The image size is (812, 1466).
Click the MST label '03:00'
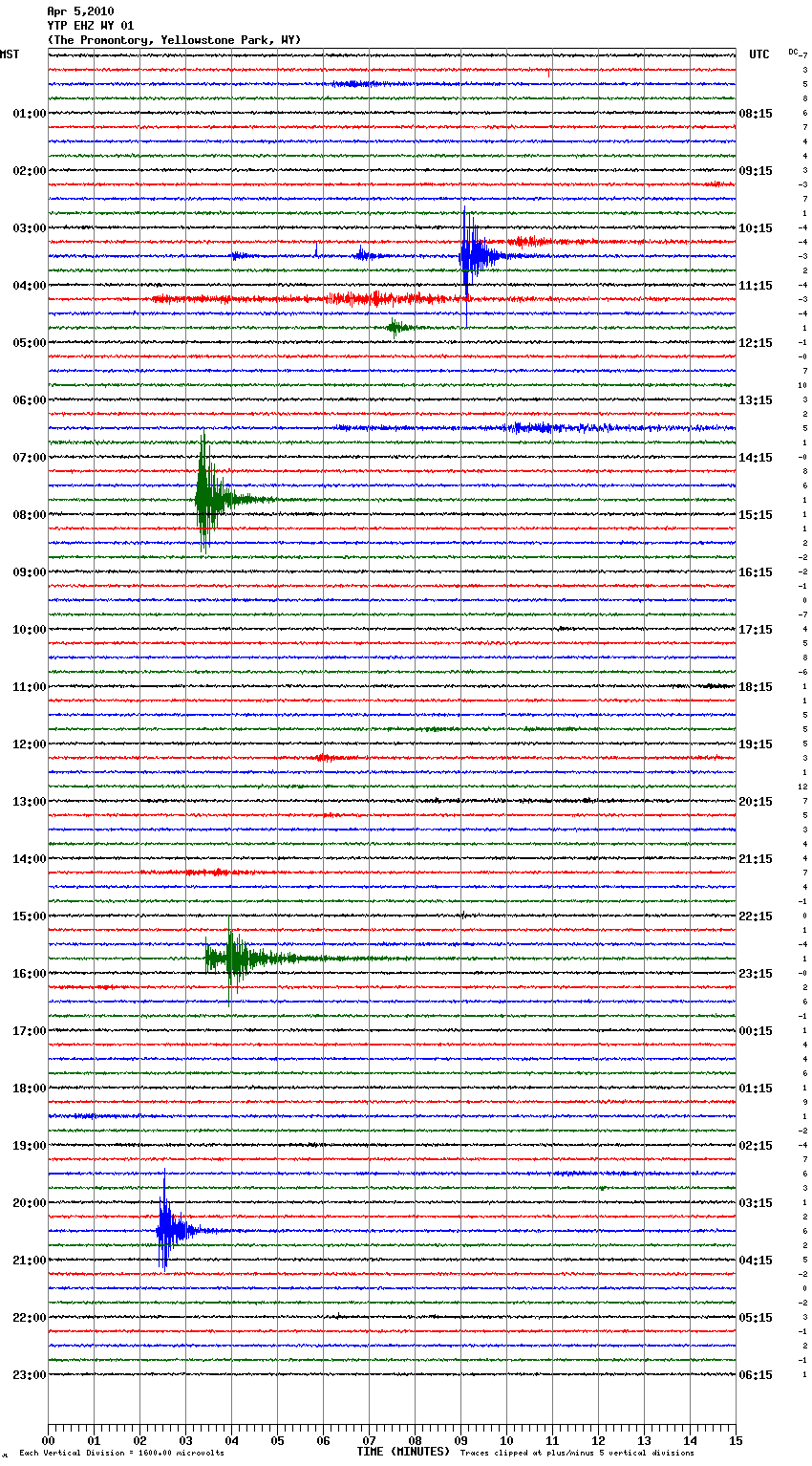pos(29,228)
